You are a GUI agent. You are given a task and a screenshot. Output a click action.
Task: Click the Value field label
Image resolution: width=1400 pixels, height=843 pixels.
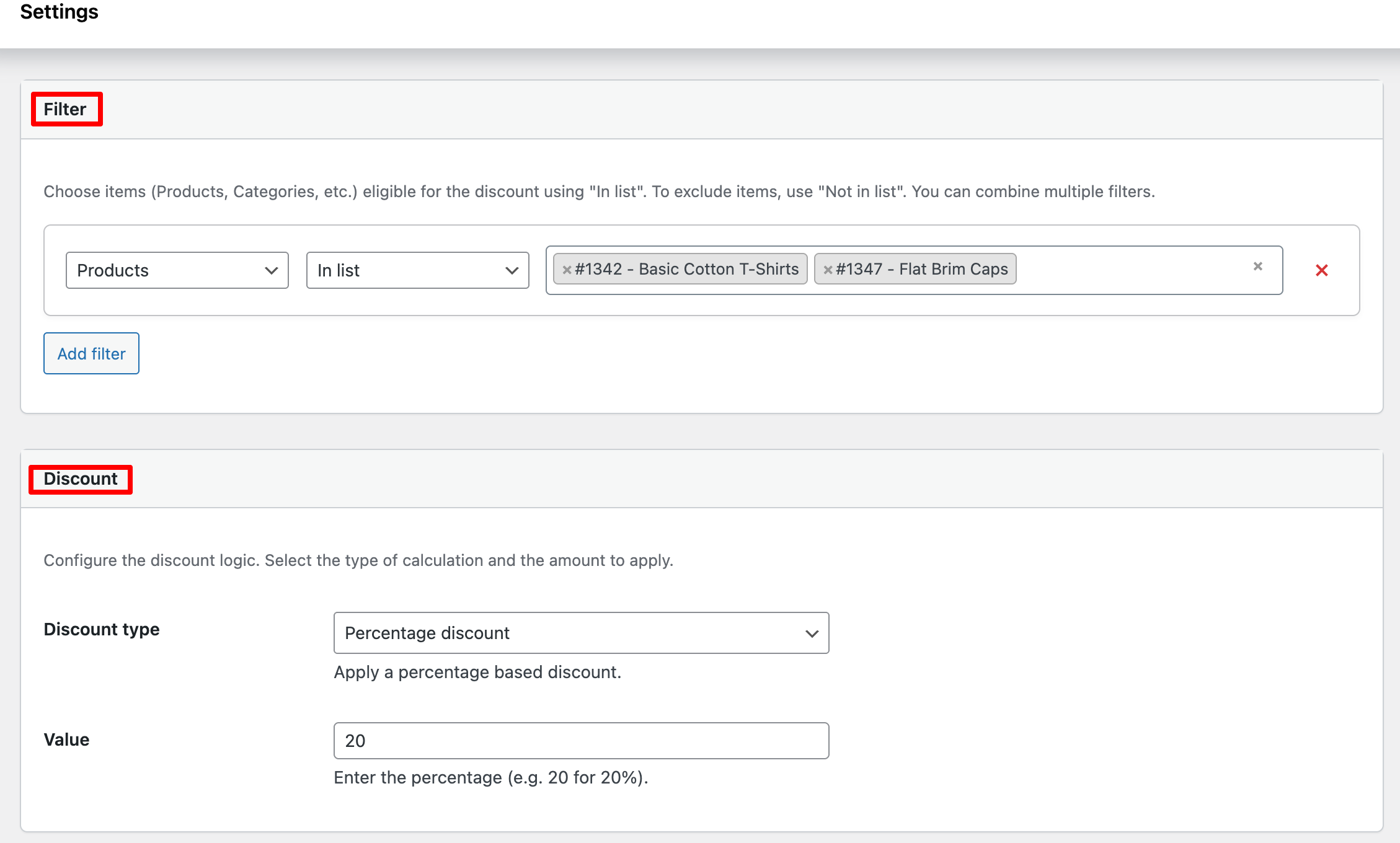66,739
